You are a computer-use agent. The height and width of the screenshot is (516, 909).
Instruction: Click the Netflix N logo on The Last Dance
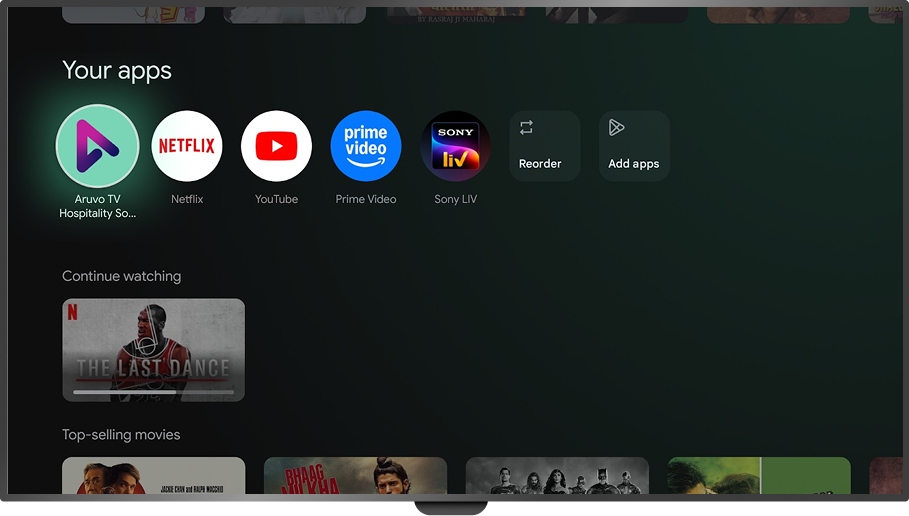pos(72,311)
